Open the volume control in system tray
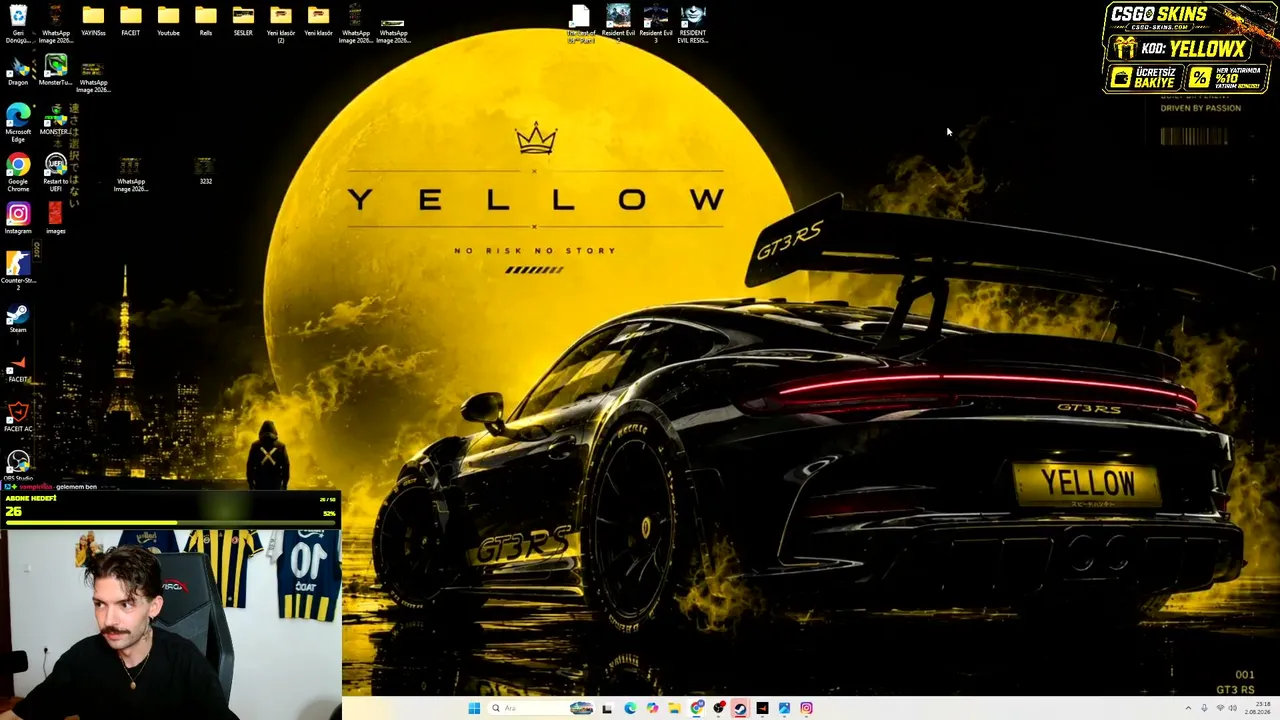Image resolution: width=1280 pixels, height=720 pixels. point(1234,708)
